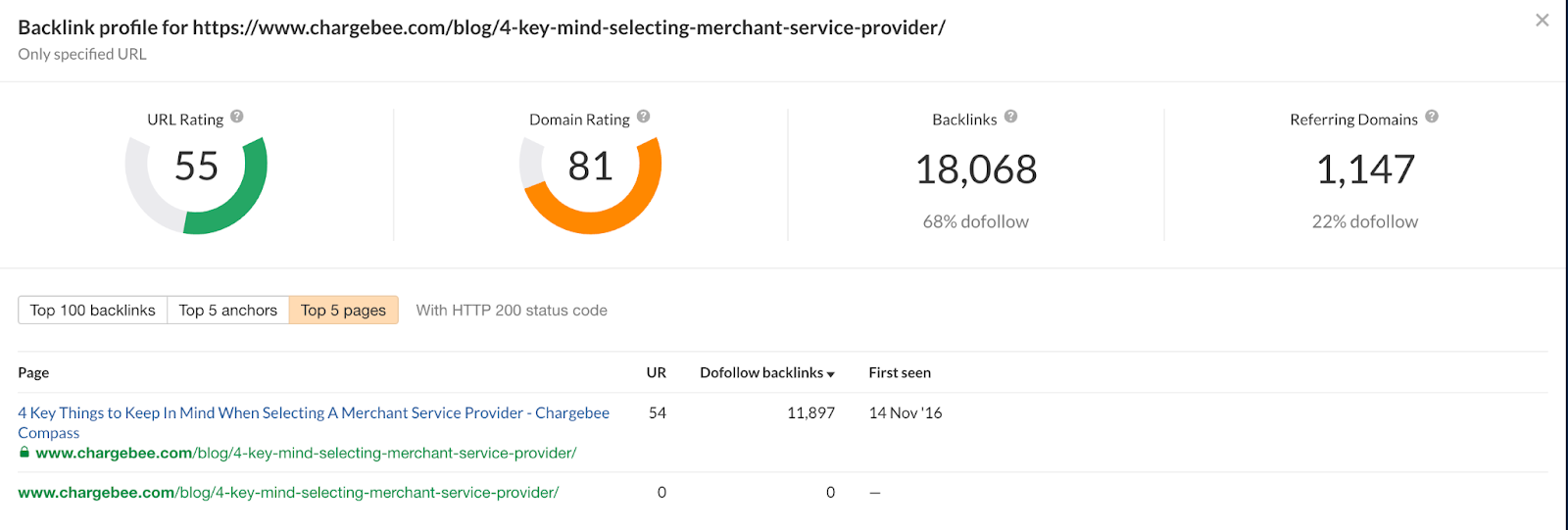The height and width of the screenshot is (530, 1568).
Task: Click 'With HTTP 200 status code' text
Action: tap(512, 310)
